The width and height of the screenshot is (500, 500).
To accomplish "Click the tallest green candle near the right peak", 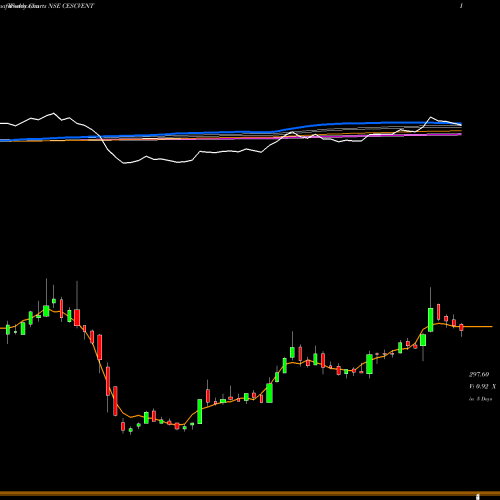I will point(430,320).
